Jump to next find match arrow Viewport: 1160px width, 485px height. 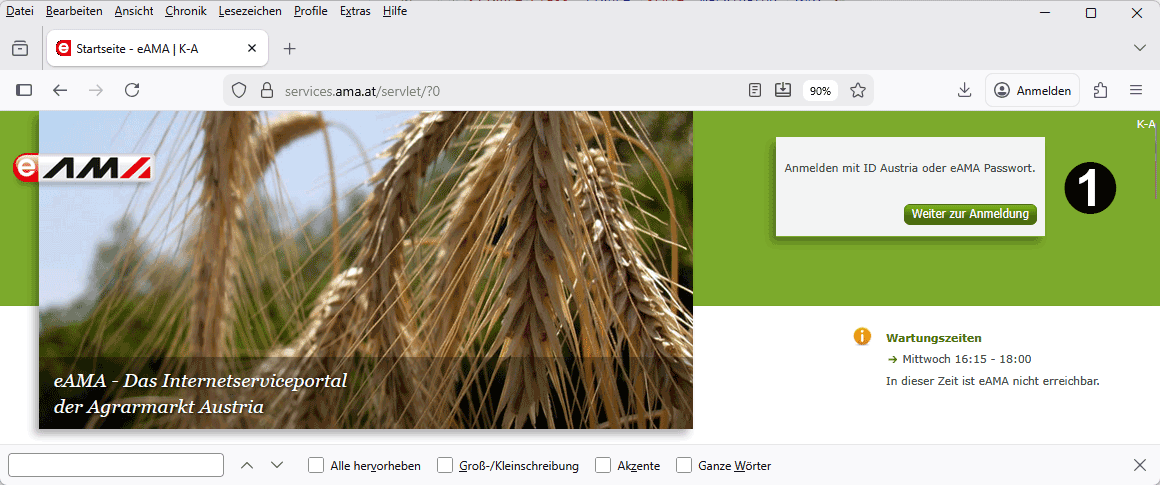coord(277,465)
